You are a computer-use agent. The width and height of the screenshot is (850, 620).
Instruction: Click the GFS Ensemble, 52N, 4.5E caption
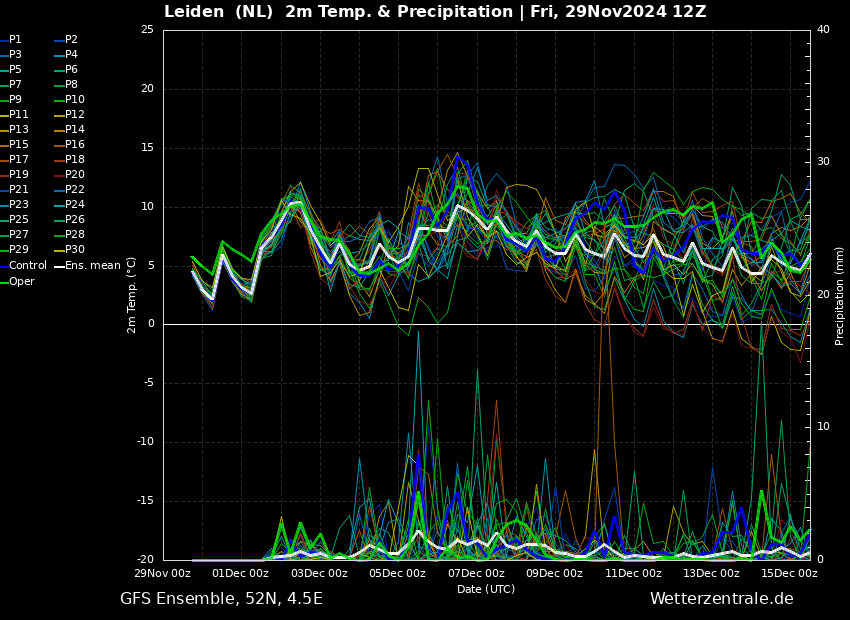pos(221,599)
